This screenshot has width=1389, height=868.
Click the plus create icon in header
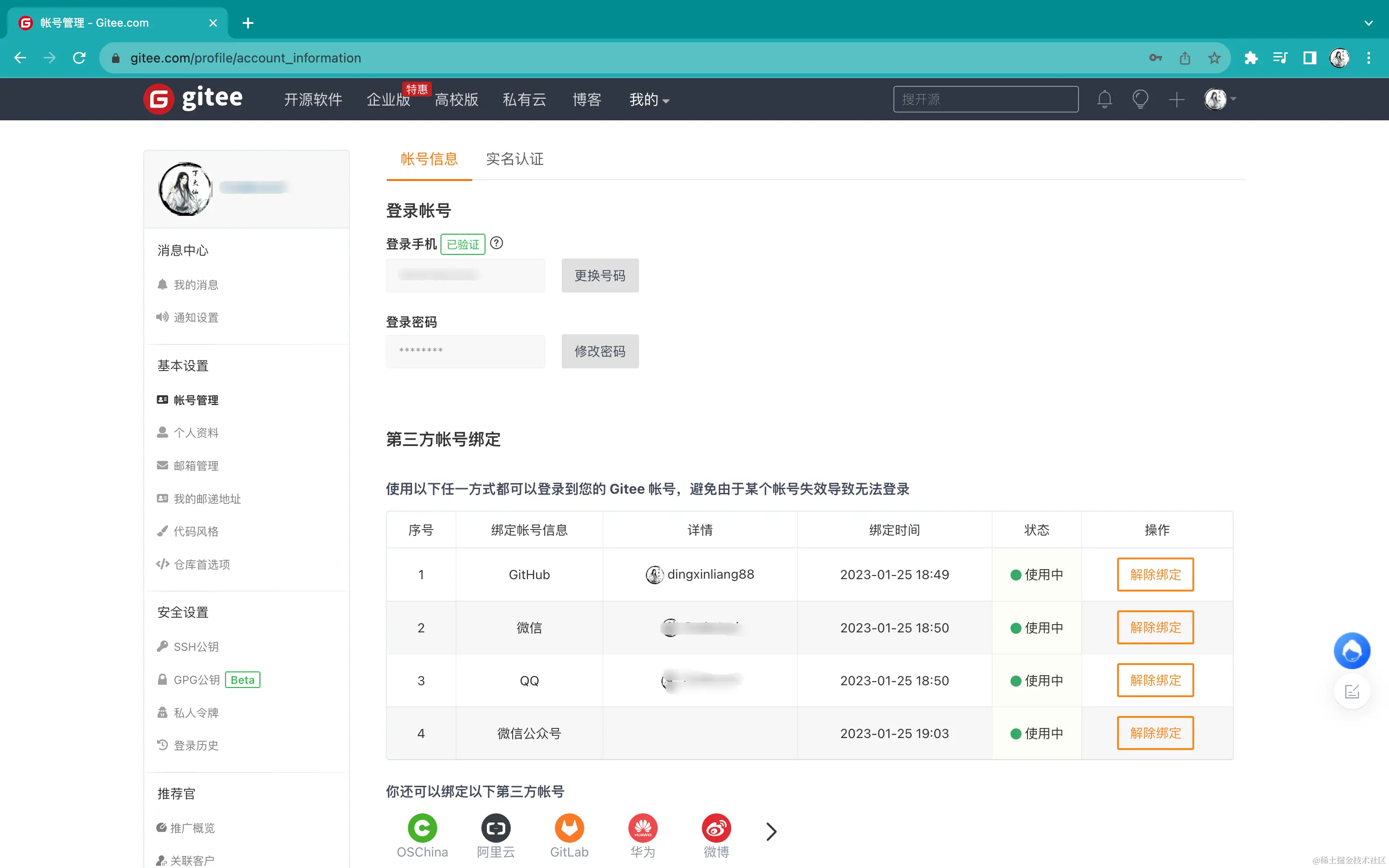click(x=1176, y=99)
